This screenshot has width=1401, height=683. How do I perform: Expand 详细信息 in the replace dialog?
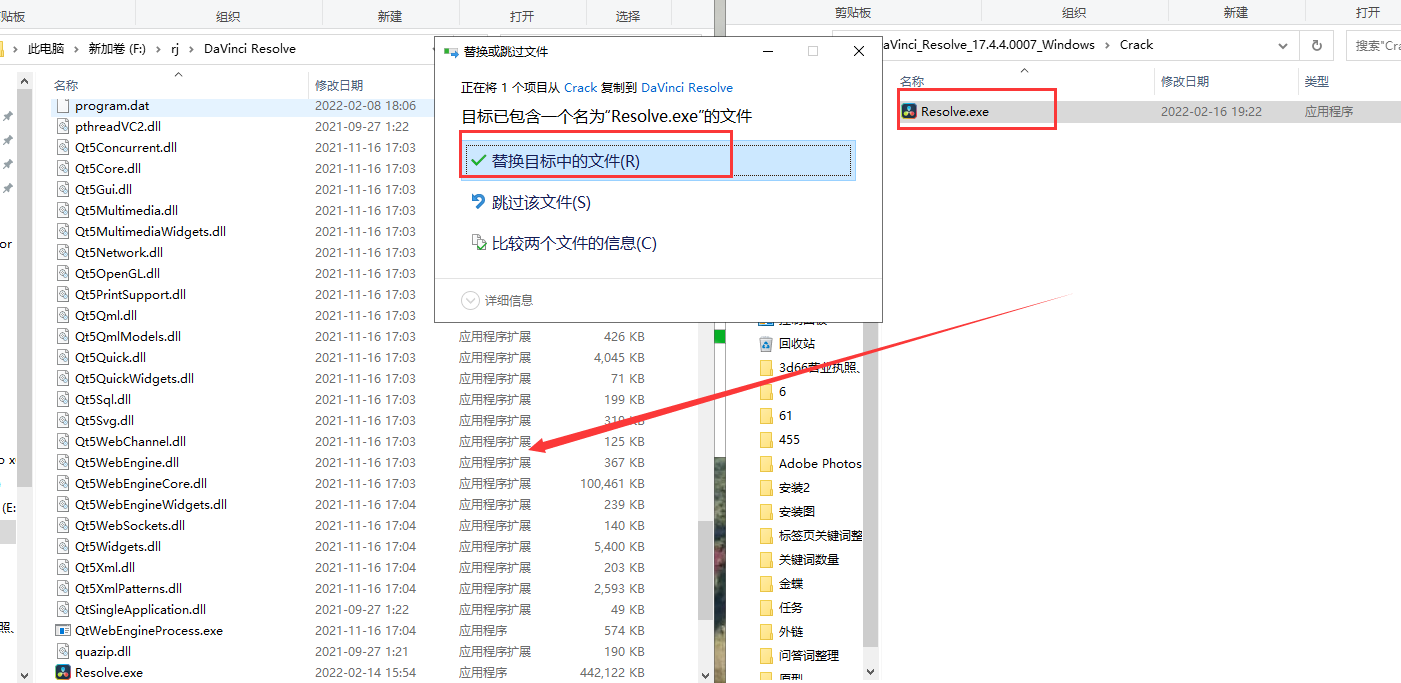(x=497, y=300)
